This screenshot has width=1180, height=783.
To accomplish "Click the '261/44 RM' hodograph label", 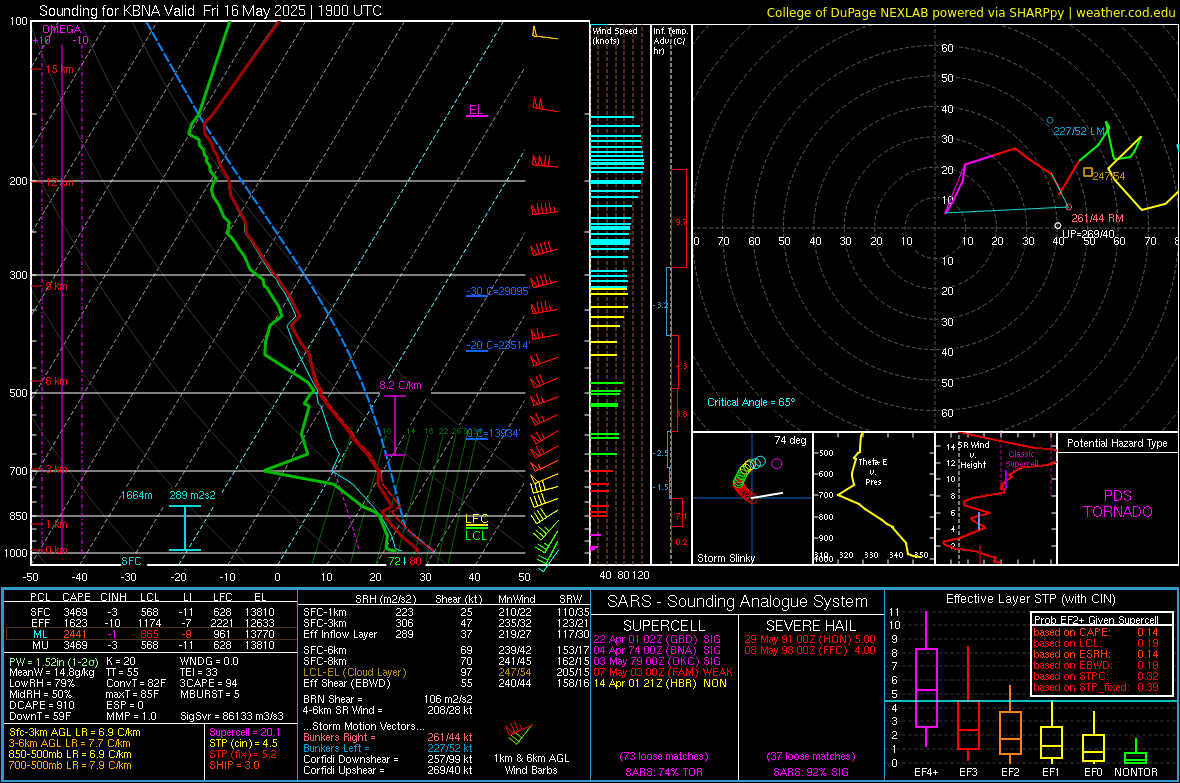I will pyautogui.click(x=1097, y=218).
